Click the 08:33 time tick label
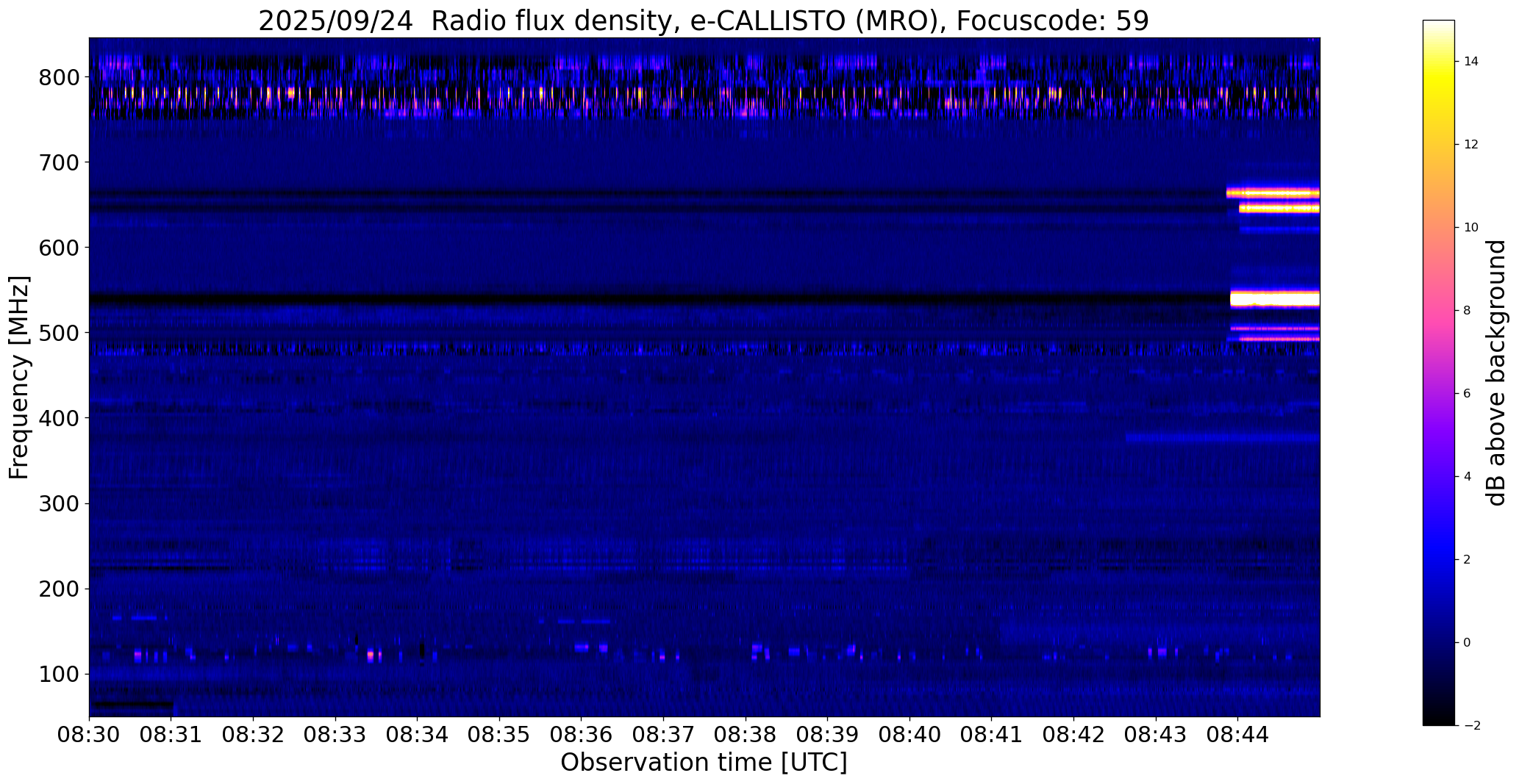The width and height of the screenshot is (1519, 784). point(335,736)
